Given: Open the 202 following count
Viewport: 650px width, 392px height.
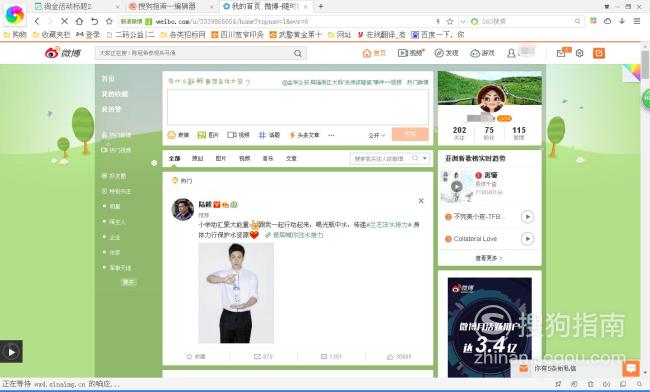Looking at the screenshot, I should [459, 133].
